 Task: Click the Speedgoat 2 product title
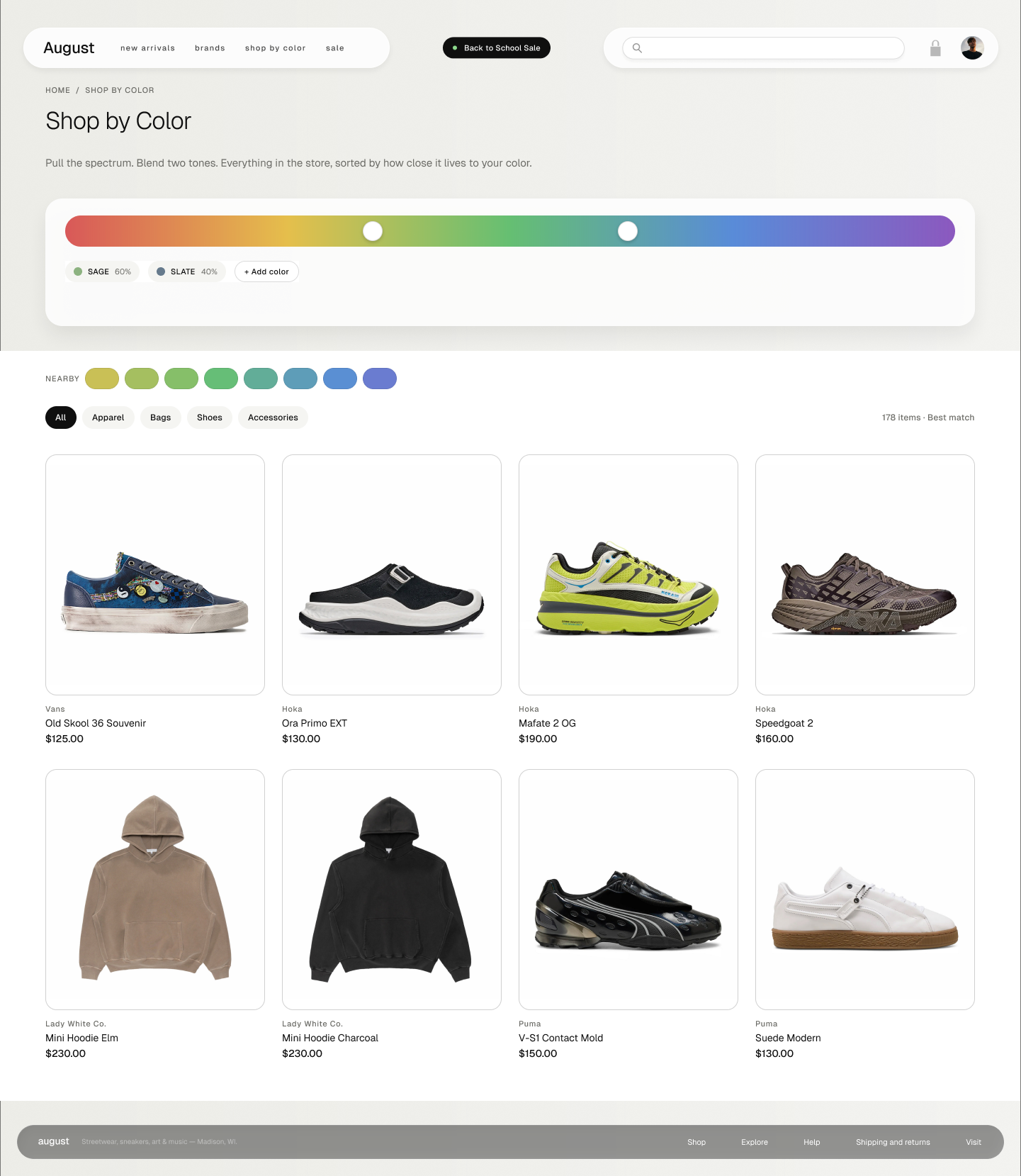point(784,723)
